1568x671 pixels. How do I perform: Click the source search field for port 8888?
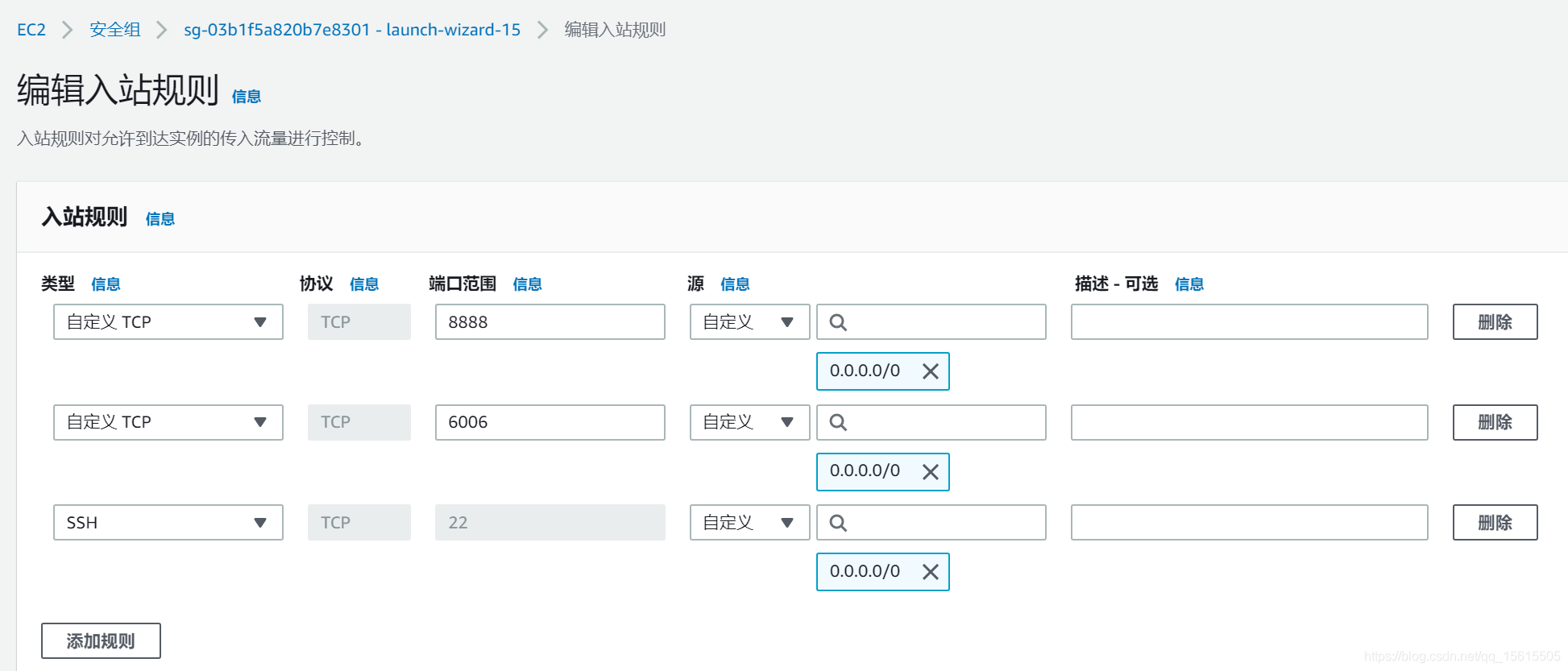931,321
